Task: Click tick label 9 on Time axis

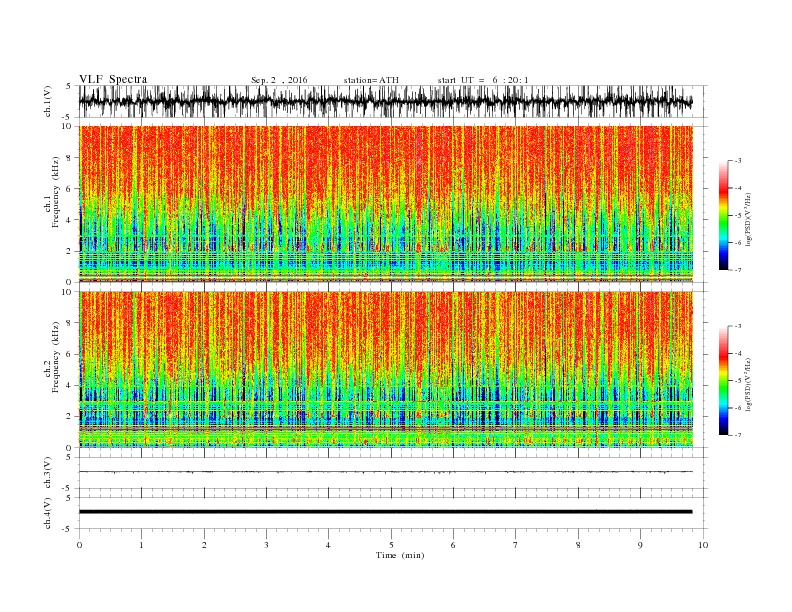Action: click(641, 545)
